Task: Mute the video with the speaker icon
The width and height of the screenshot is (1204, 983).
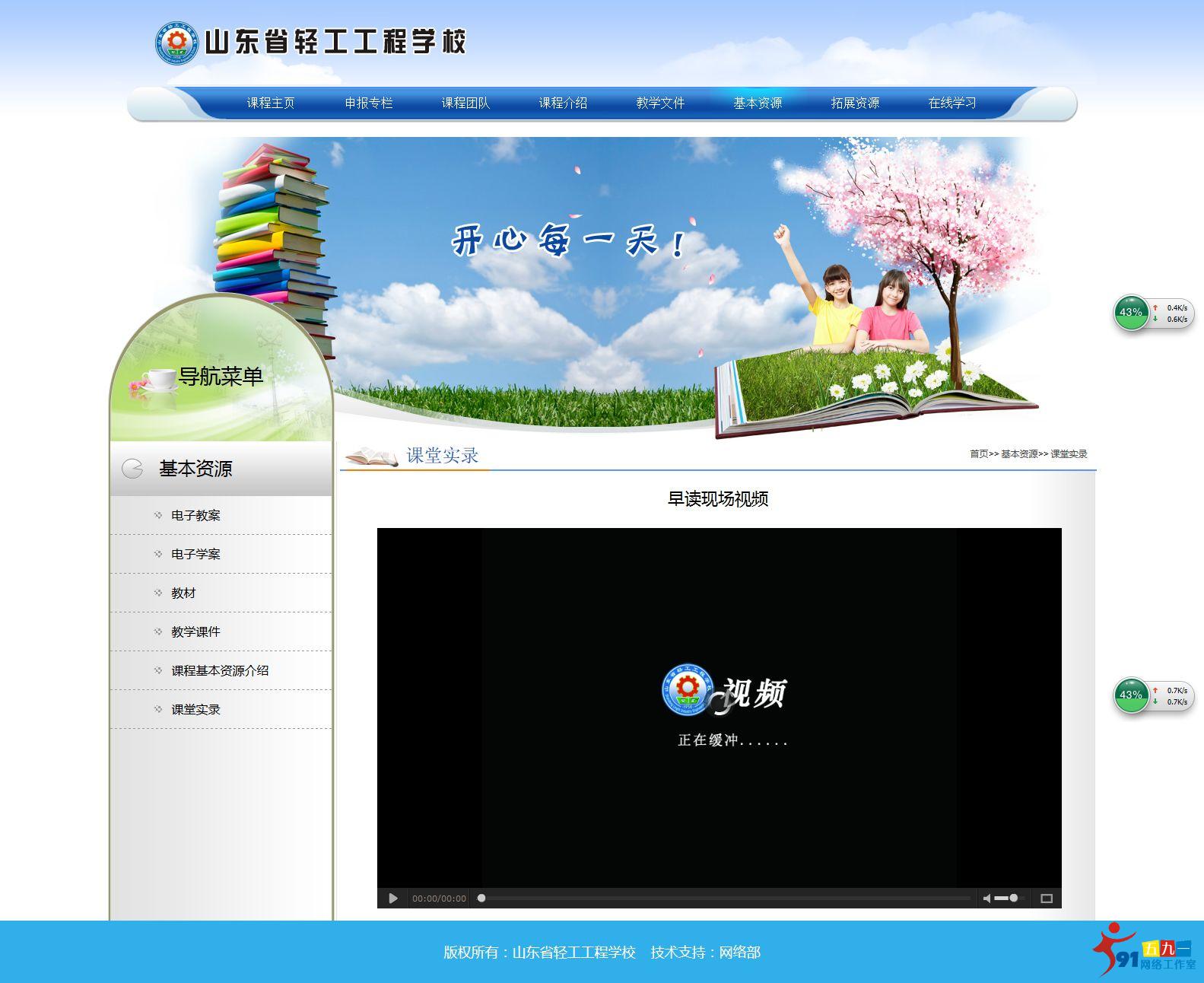Action: coord(986,899)
